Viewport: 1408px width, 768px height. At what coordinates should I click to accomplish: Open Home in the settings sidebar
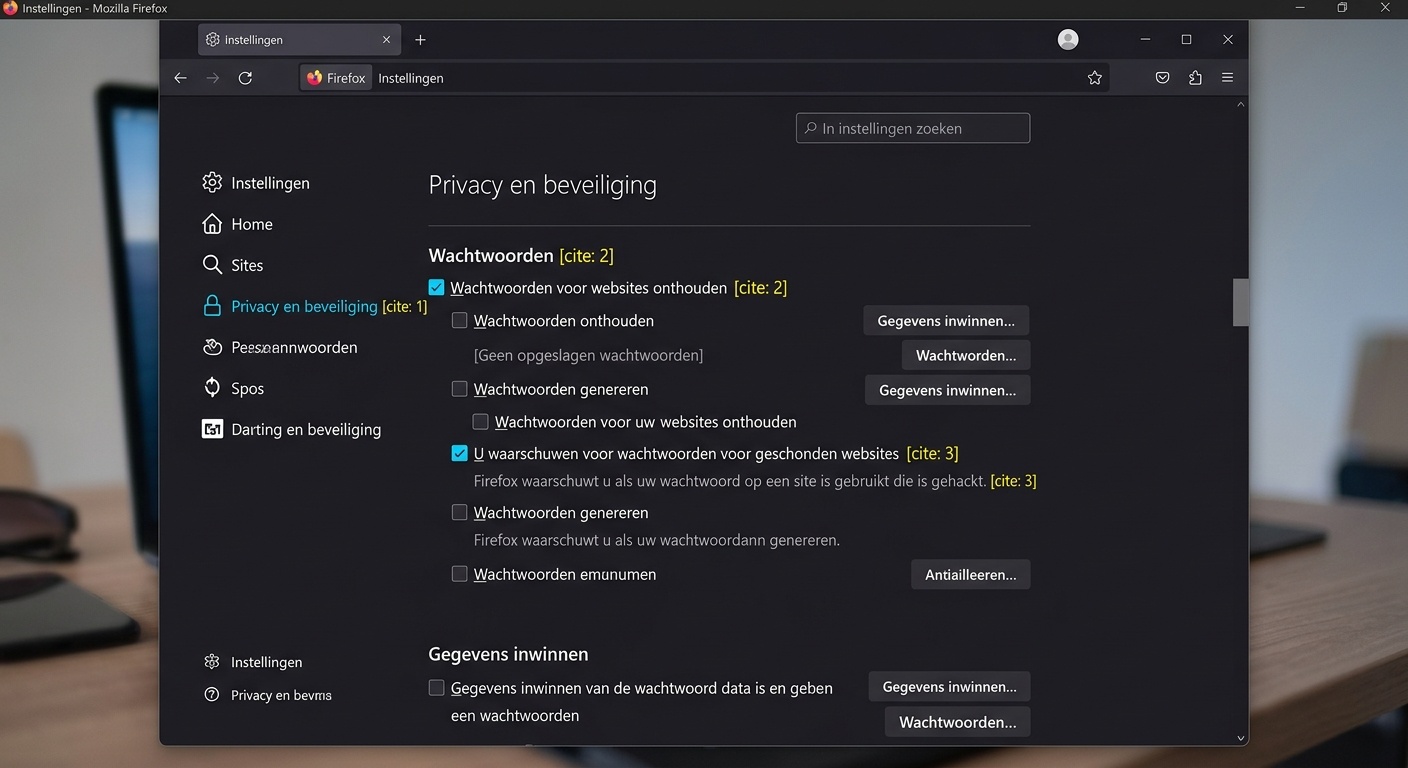point(238,224)
